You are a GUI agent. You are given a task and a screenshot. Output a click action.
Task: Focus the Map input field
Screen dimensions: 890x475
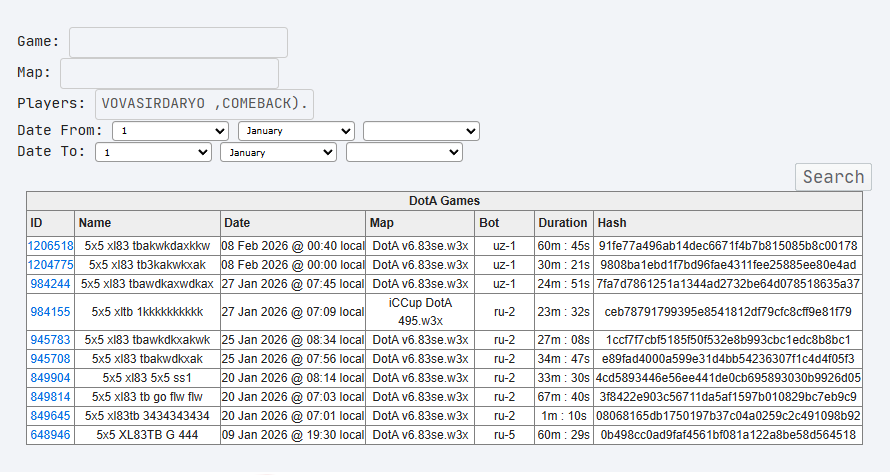(x=169, y=73)
